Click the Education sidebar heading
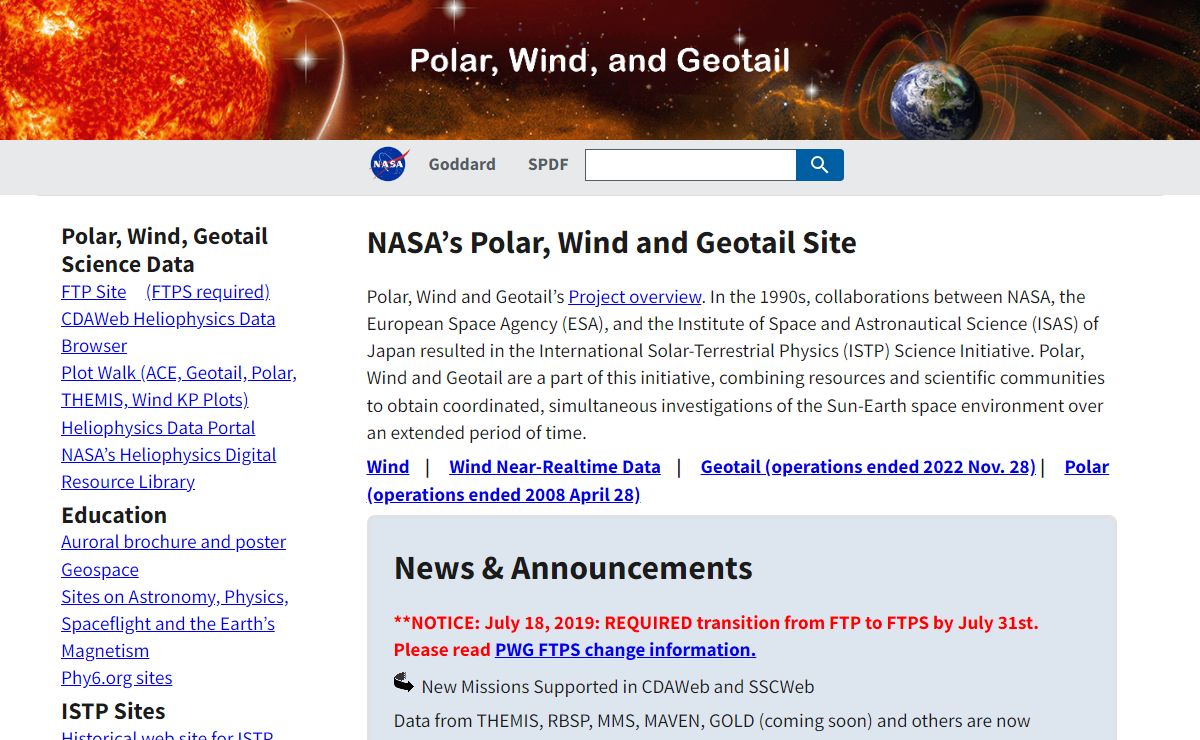 point(114,515)
